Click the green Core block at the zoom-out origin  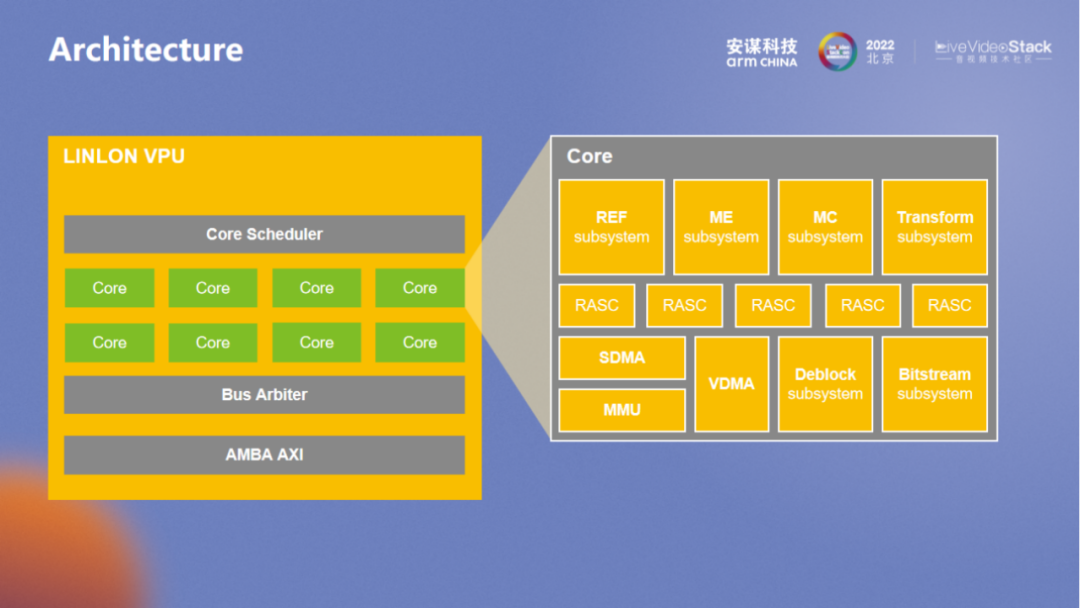(x=419, y=288)
